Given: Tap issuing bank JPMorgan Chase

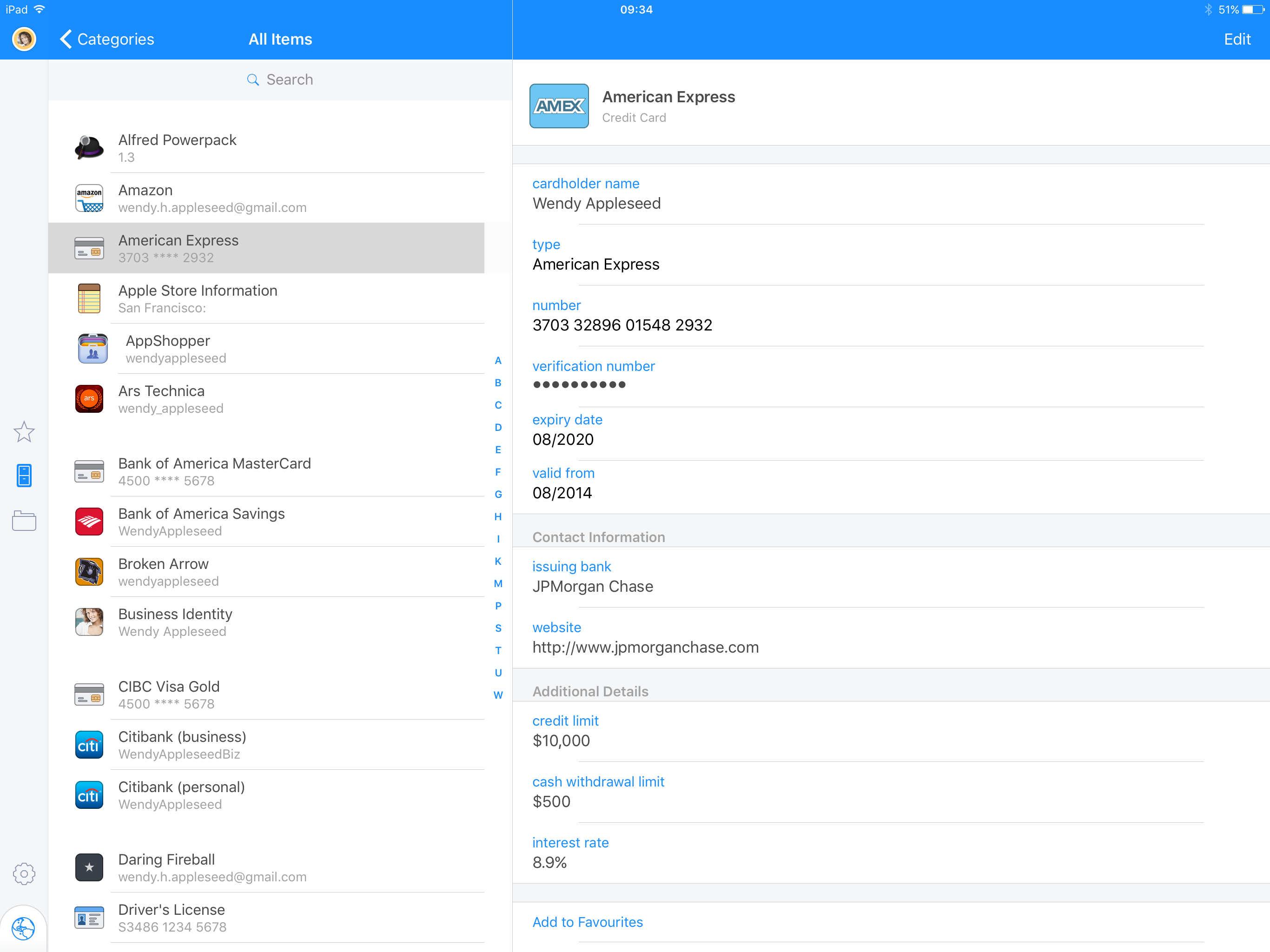Looking at the screenshot, I should pos(593,587).
